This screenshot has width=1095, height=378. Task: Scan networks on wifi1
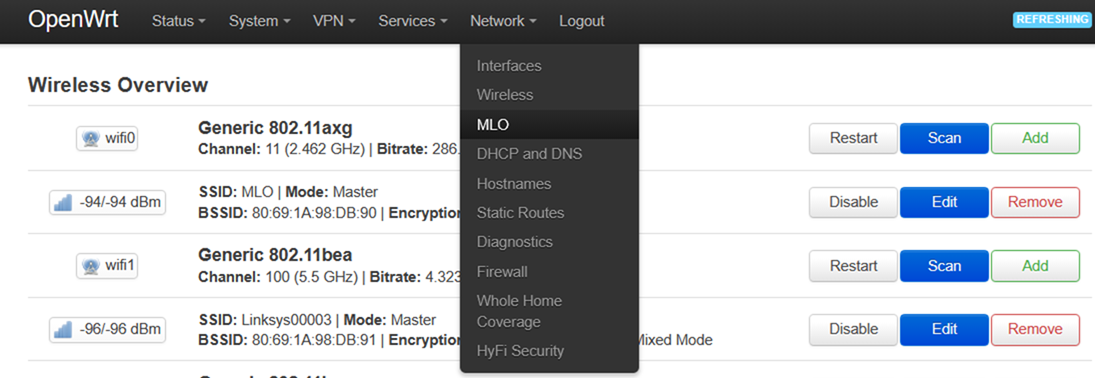coord(944,266)
